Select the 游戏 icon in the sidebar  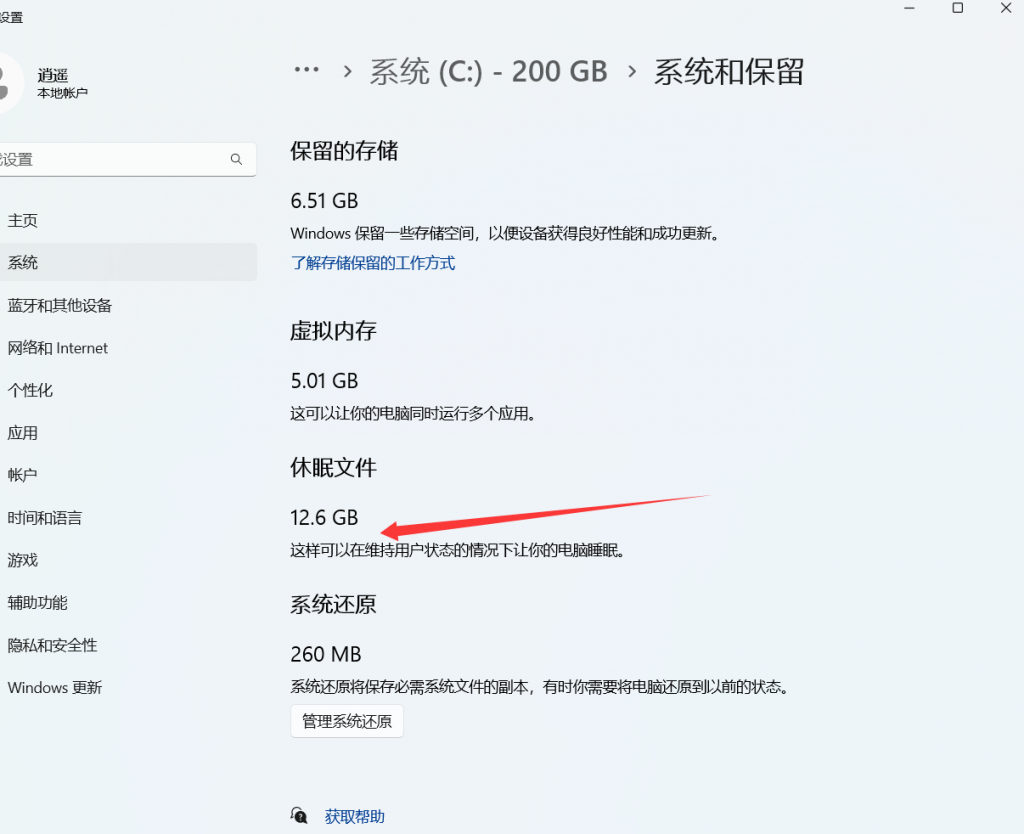tap(23, 560)
